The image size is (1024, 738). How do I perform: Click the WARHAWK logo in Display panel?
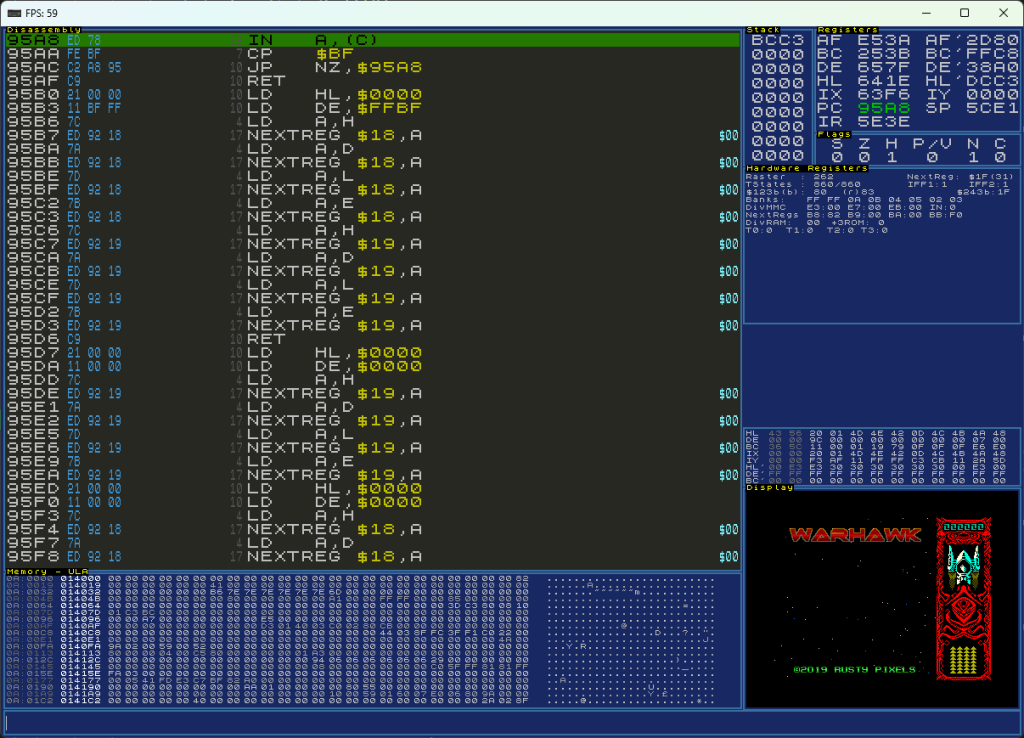pos(855,535)
